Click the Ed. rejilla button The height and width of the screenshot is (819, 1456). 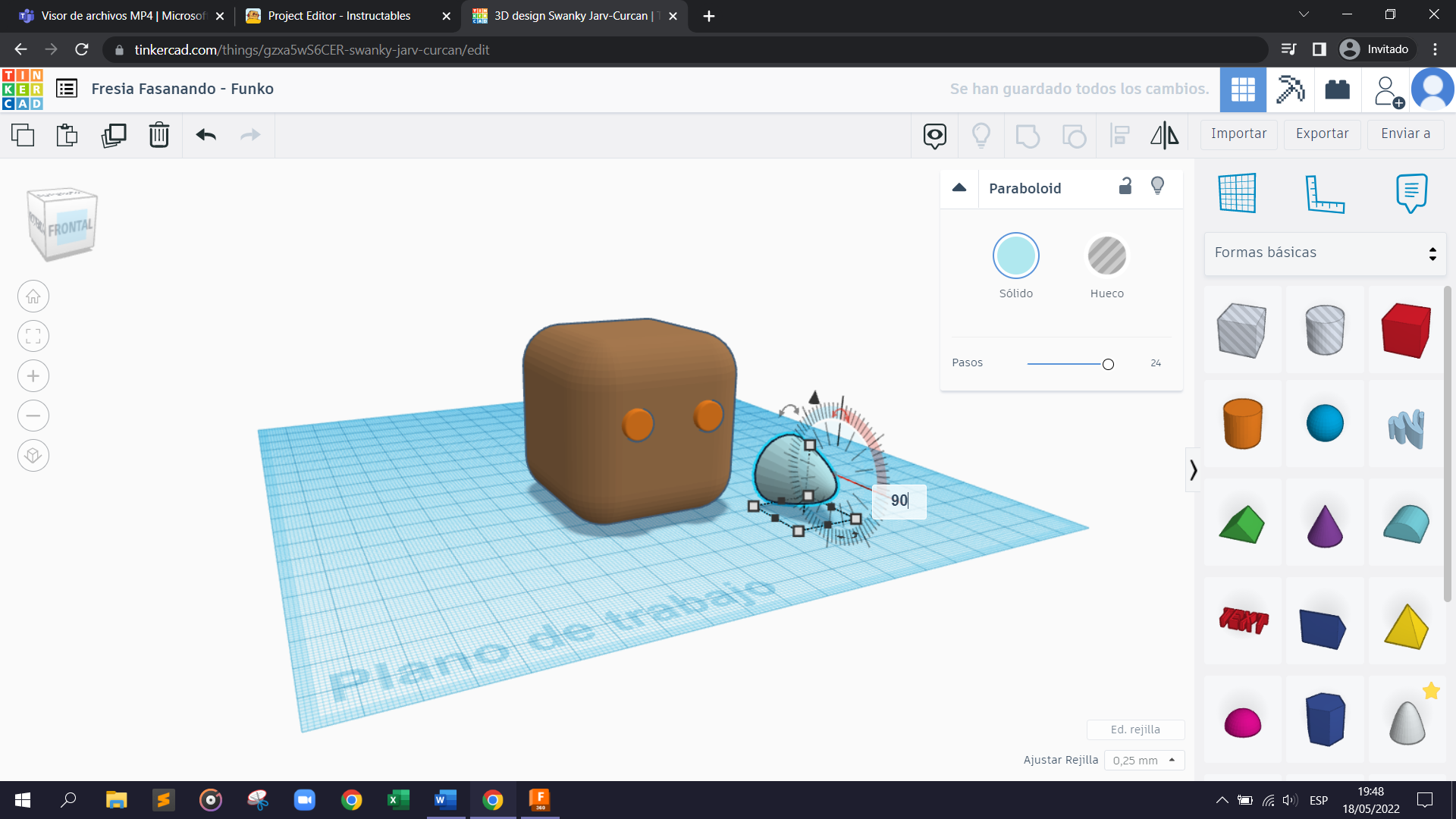[x=1135, y=730]
